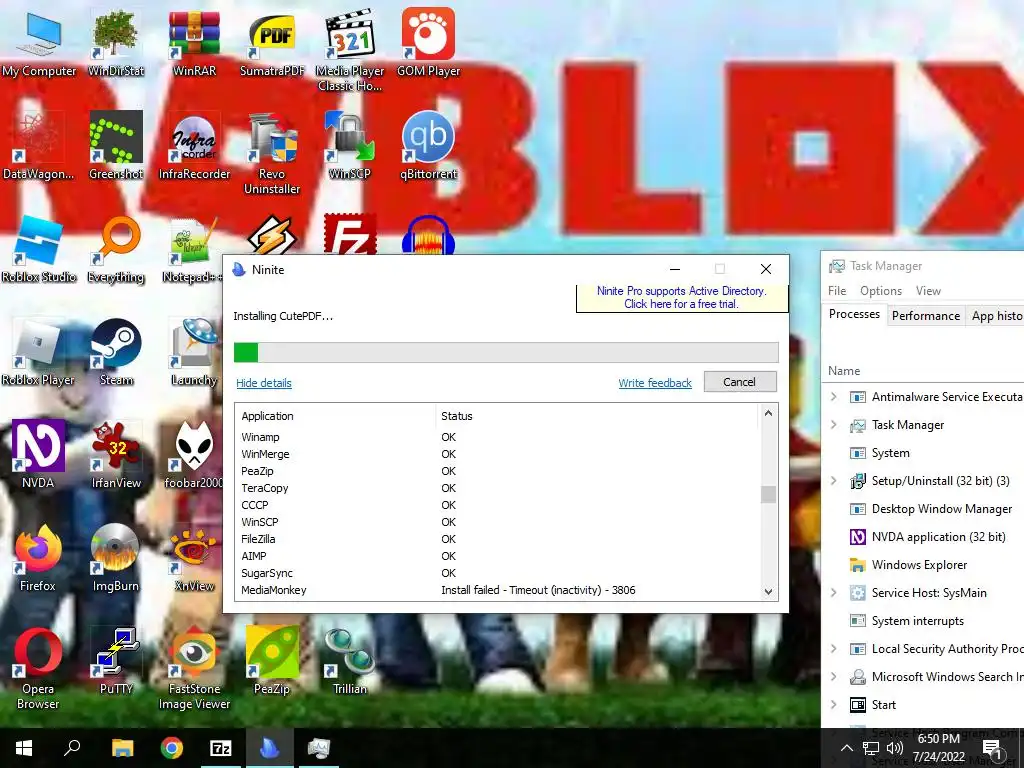Click the FastStone Image Viewer icon
This screenshot has width=1024, height=768.
(194, 669)
